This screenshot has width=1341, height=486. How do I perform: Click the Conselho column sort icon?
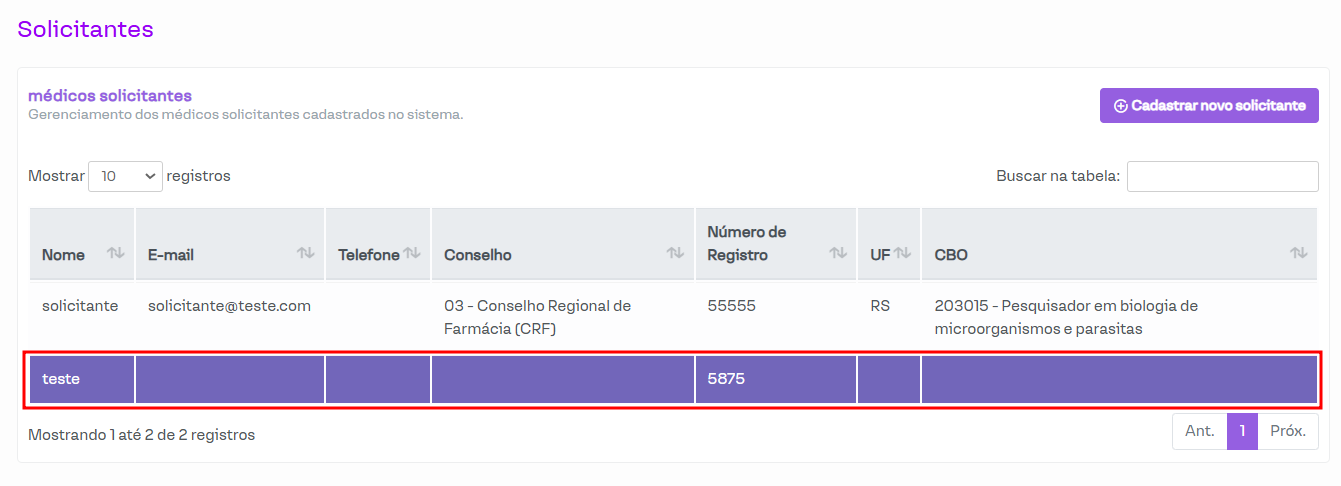coord(676,254)
